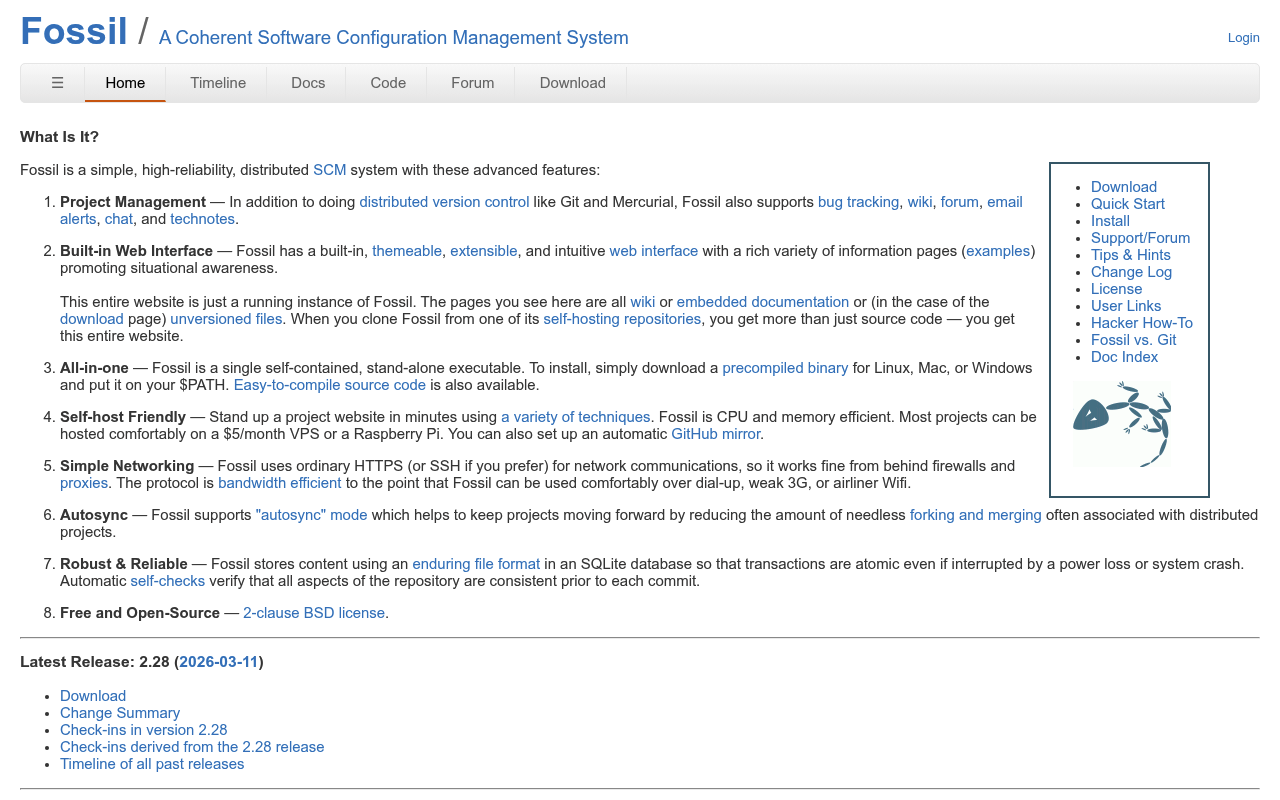Click the self-checks link

[x=168, y=581]
